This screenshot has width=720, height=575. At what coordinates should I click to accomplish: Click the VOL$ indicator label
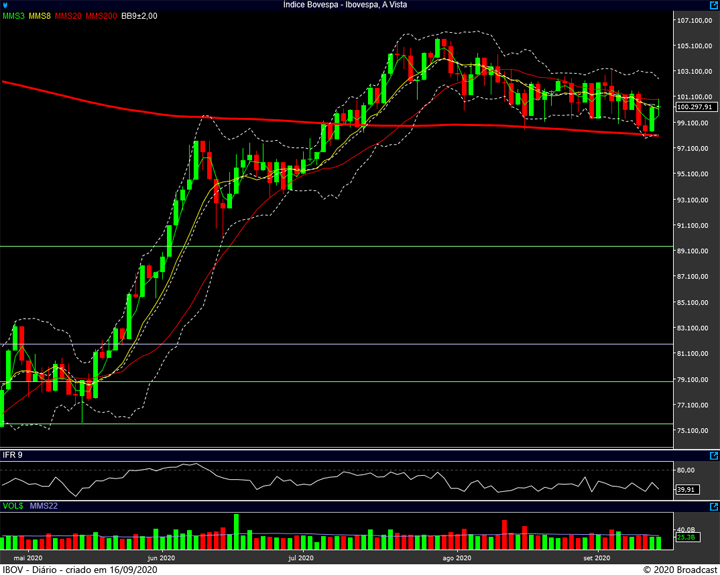pyautogui.click(x=13, y=508)
